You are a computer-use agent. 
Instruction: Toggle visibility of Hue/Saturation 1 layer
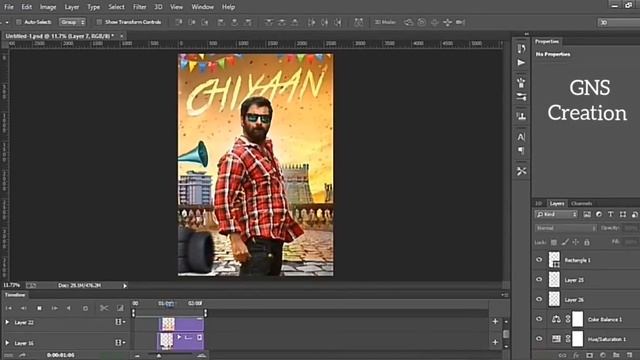[539, 339]
